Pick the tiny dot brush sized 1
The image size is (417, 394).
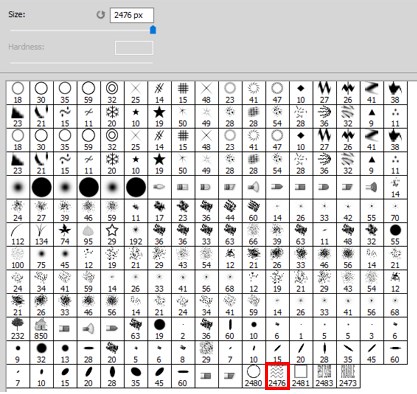[301, 329]
